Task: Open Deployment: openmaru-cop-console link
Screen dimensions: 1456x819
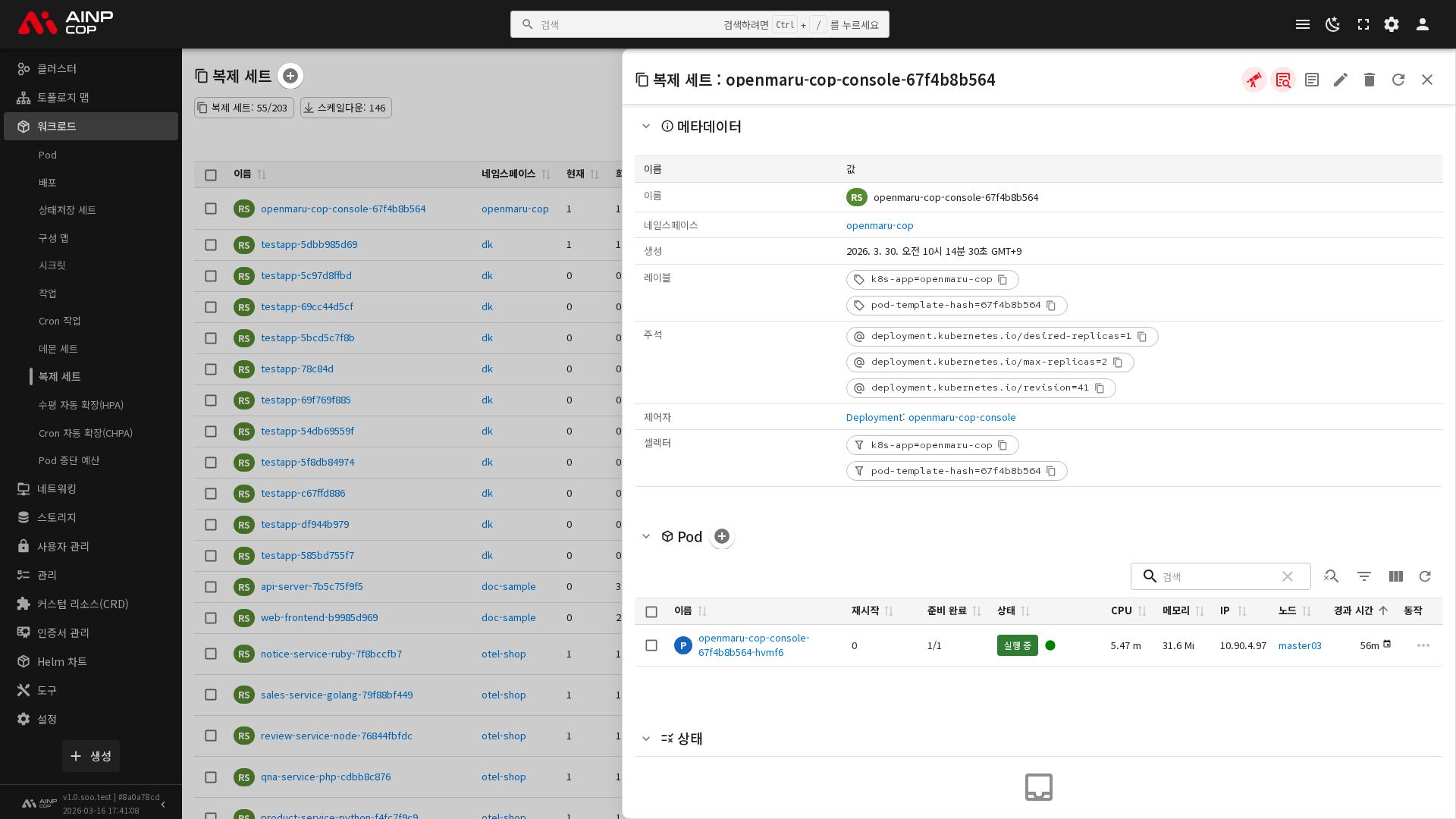Action: (x=930, y=417)
